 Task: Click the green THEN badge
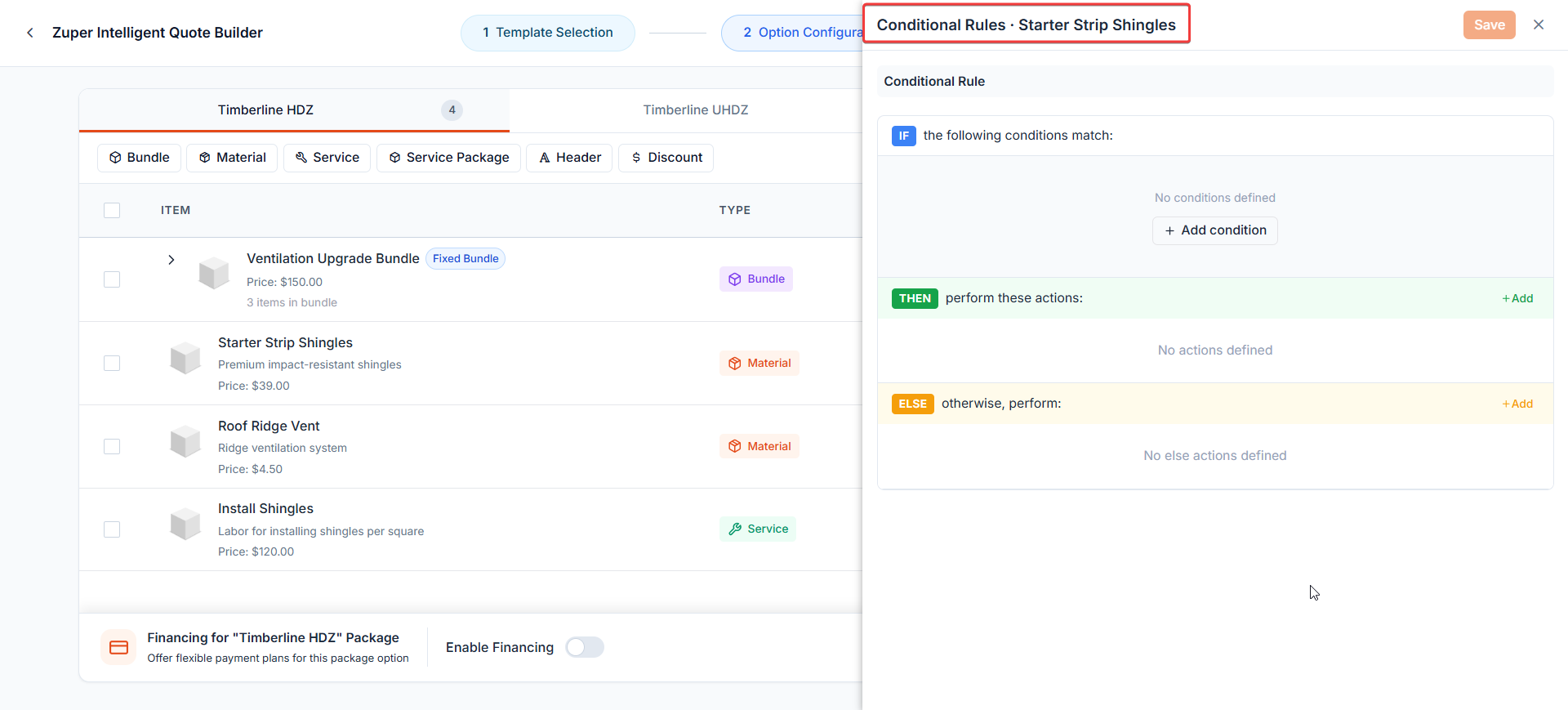coord(915,298)
